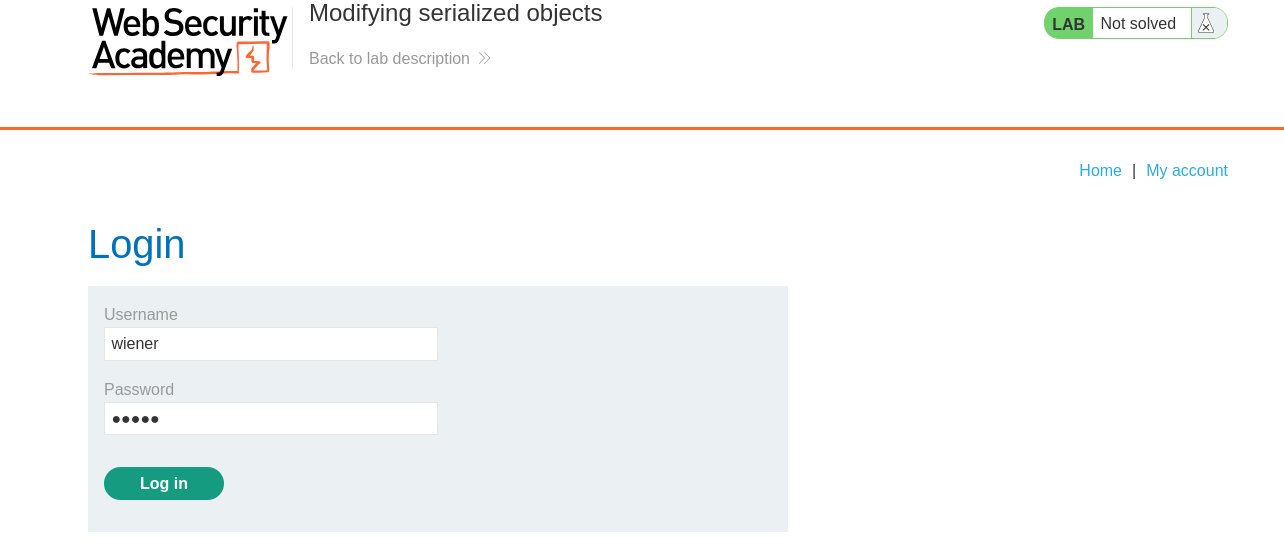1284x559 pixels.
Task: Focus the Username field containing wiener
Action: click(x=270, y=344)
